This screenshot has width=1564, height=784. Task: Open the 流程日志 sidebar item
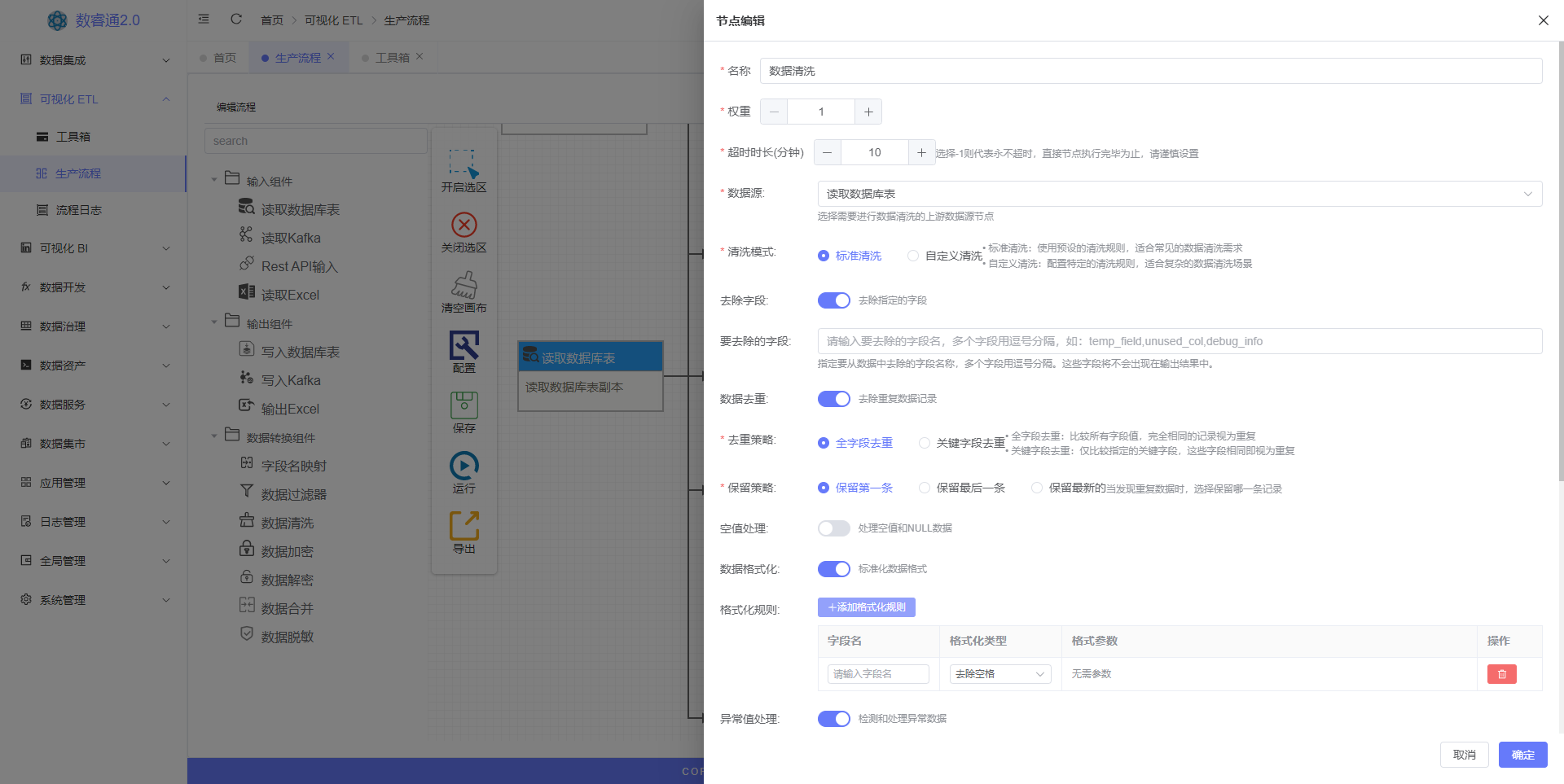[x=93, y=210]
